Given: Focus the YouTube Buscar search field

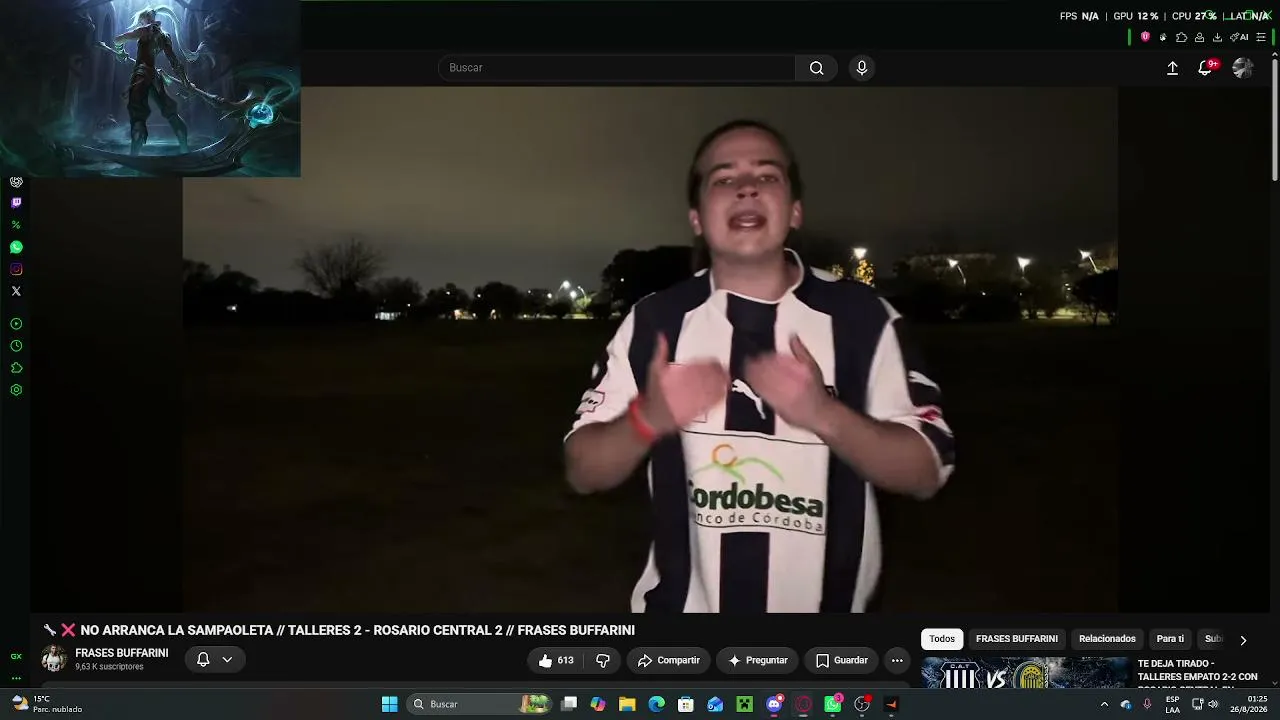Looking at the screenshot, I should coord(616,68).
